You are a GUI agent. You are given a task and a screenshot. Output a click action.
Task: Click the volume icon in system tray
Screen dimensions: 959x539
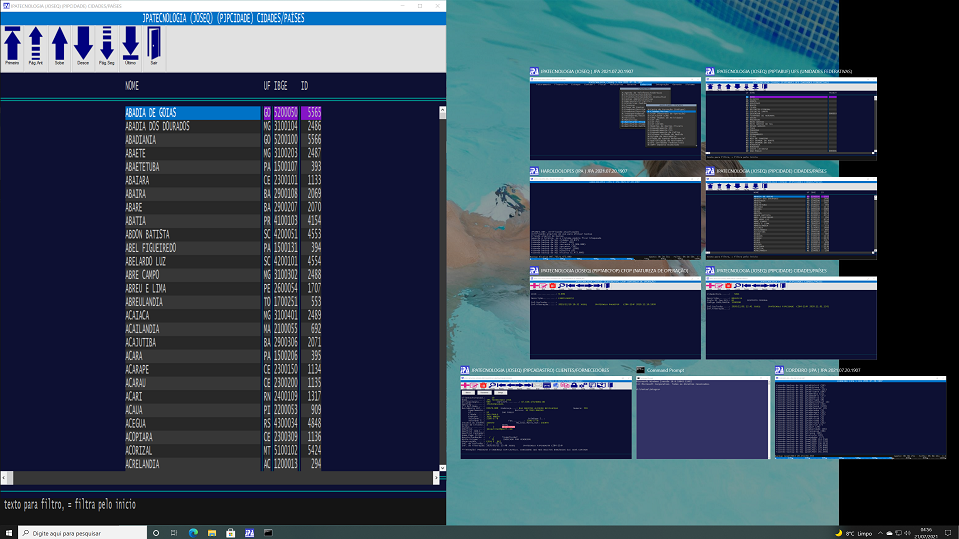[x=907, y=533]
